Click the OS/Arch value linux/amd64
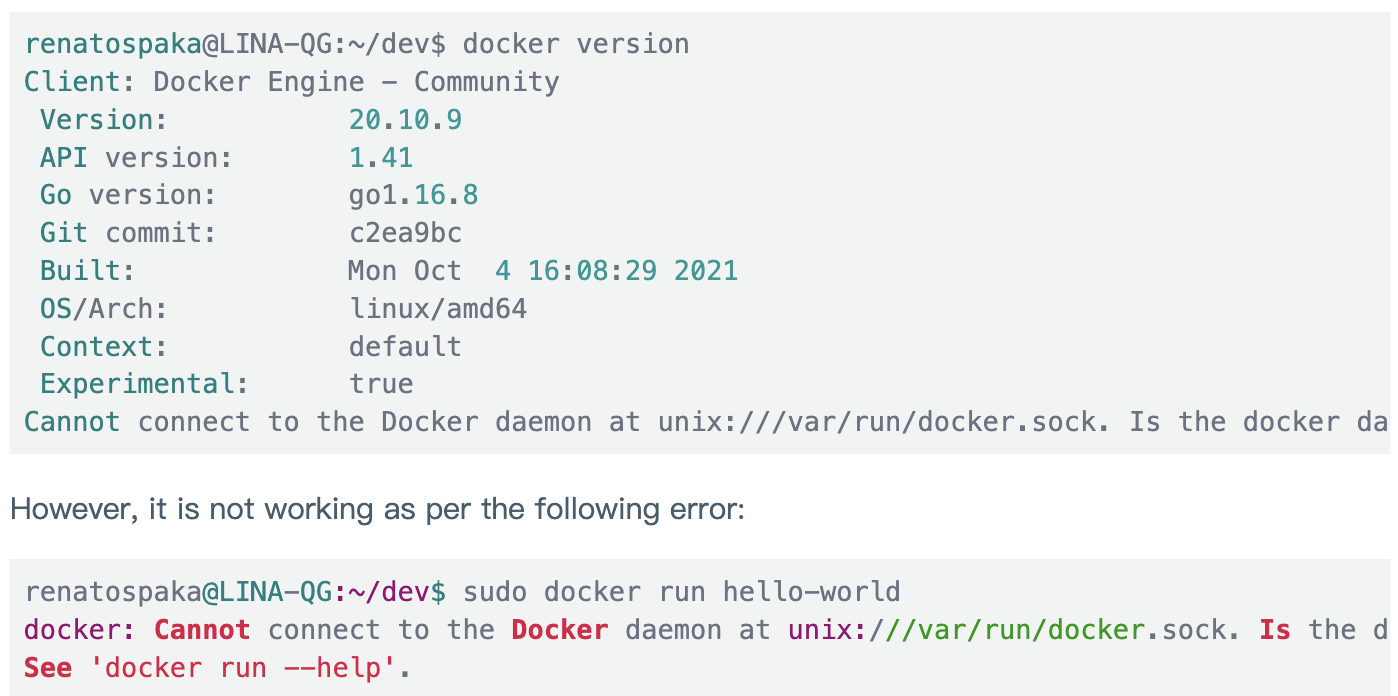The image size is (1398, 696). [438, 309]
